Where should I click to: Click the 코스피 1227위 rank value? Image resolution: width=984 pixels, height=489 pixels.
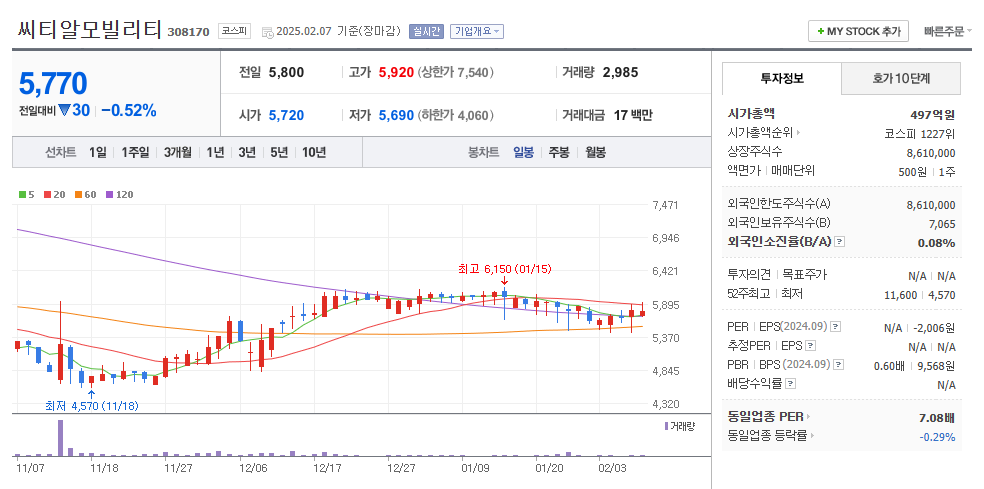919,133
